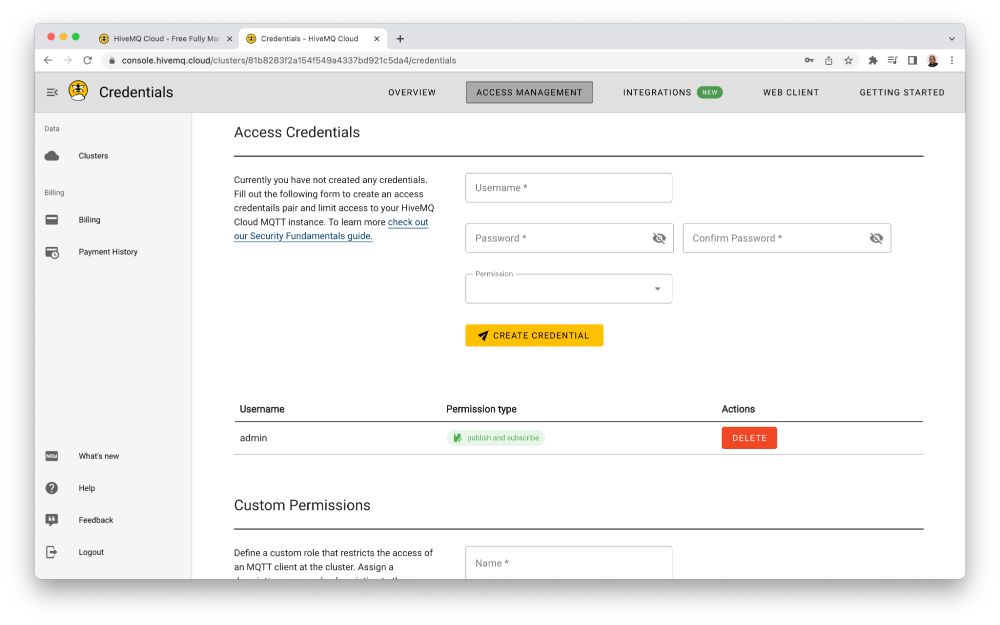Viewport: 1000px width, 625px height.
Task: Click Permission type column header
Action: click(481, 409)
